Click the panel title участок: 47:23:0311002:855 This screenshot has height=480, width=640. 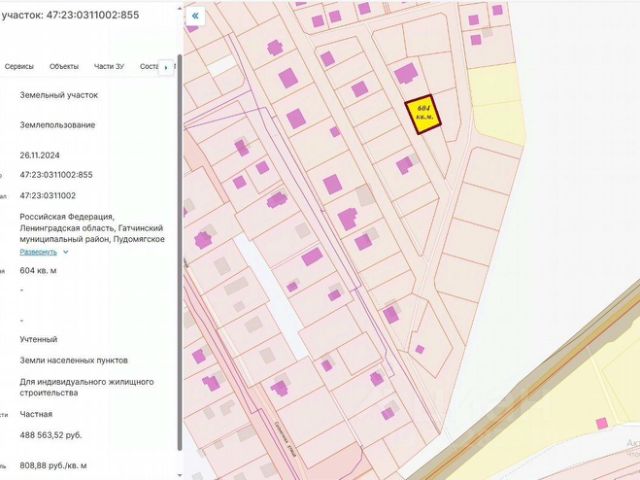[70, 15]
